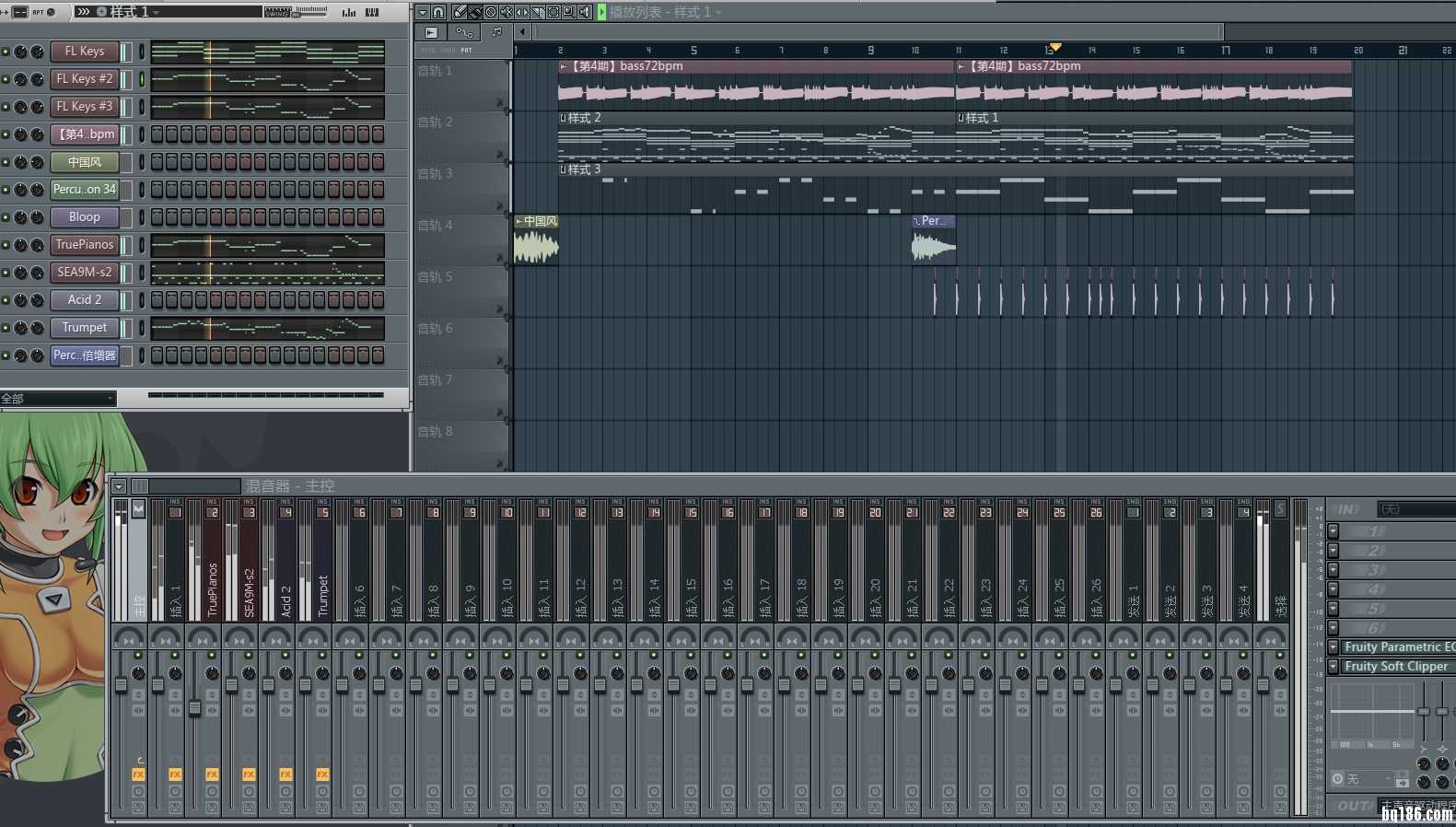Click the TruePianos channel button
Viewport: 1456px width, 827px height.
[x=84, y=245]
